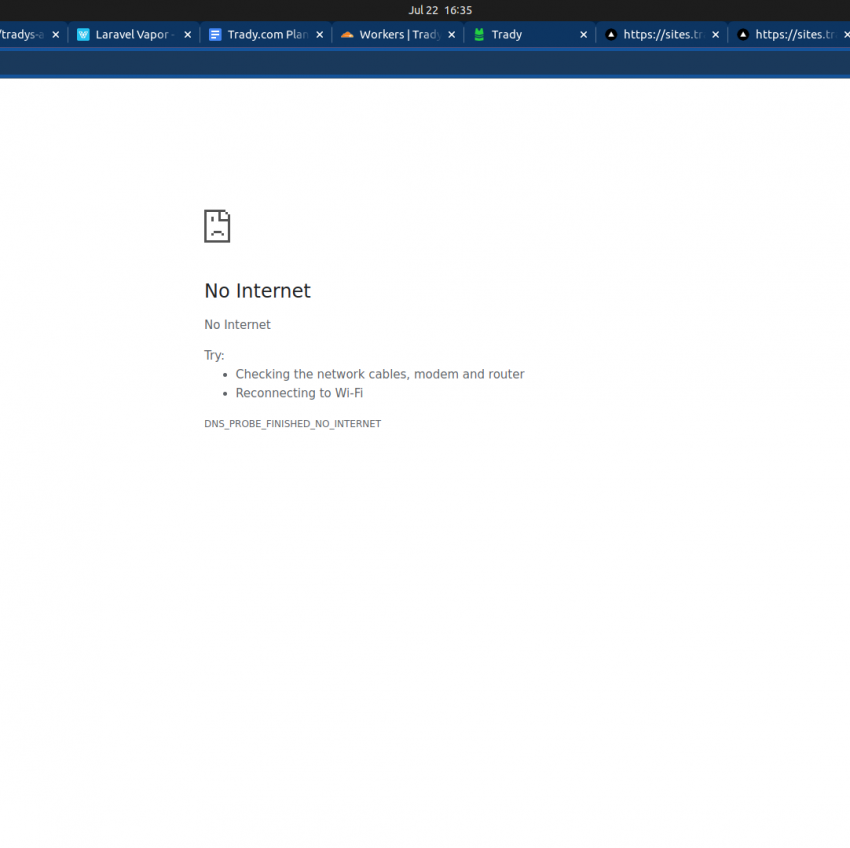Close the active Trady tab
The height and width of the screenshot is (848, 850).
coord(584,35)
